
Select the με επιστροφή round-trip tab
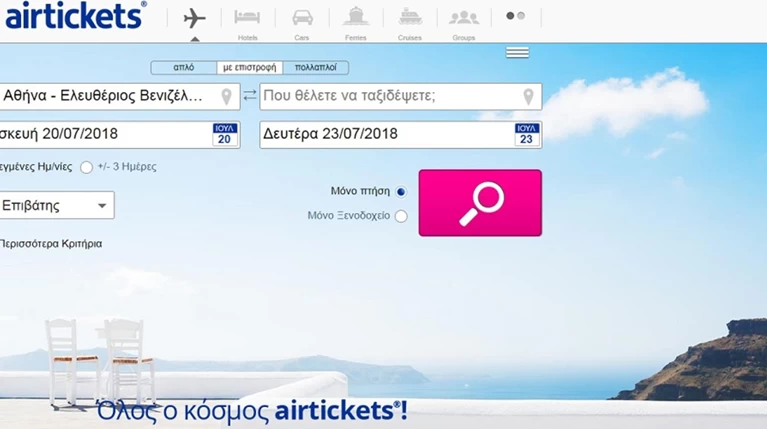click(x=249, y=68)
